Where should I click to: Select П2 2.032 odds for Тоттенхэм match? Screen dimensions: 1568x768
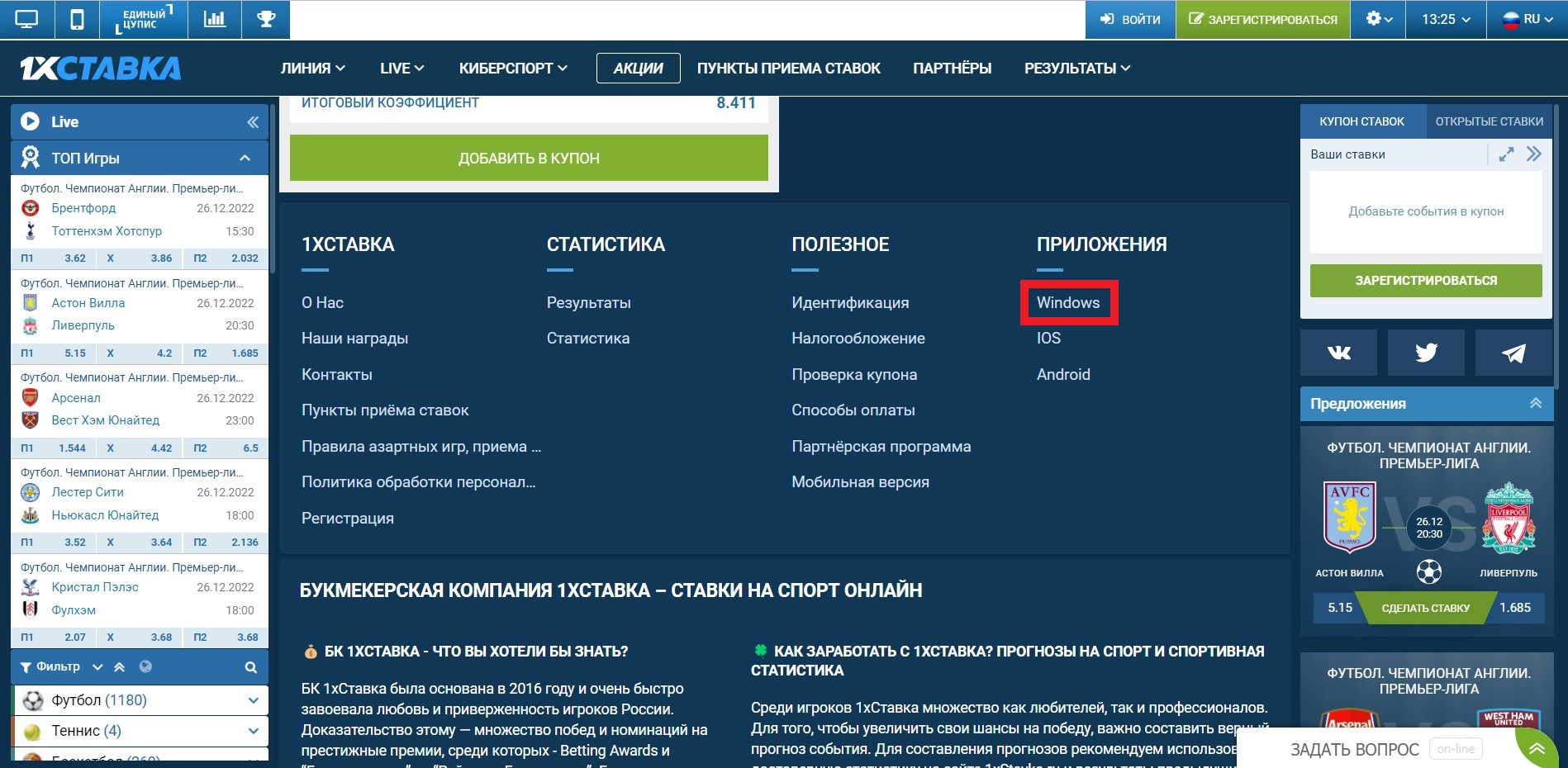click(x=226, y=258)
